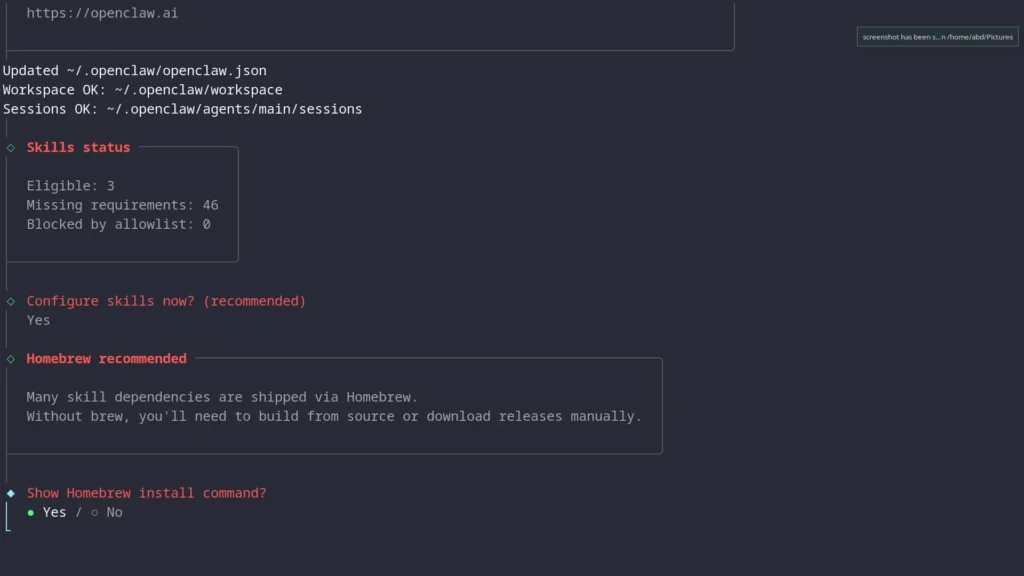Click the diamond icon beside Homebrew recommended

[10, 358]
